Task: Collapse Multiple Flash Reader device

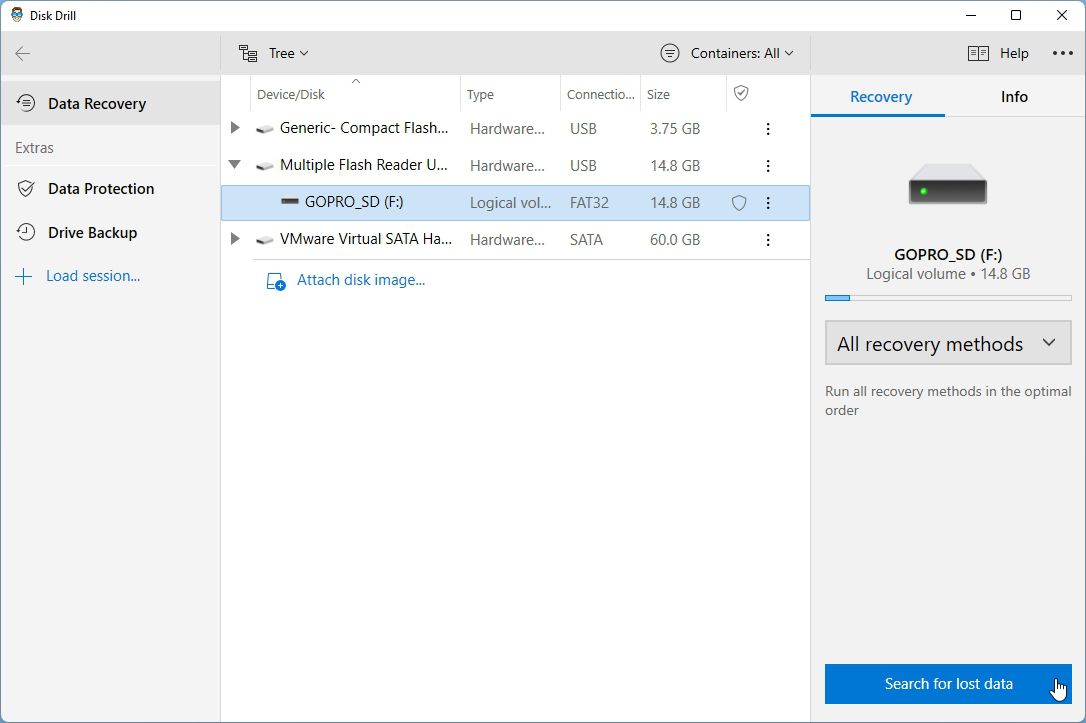Action: coord(235,165)
